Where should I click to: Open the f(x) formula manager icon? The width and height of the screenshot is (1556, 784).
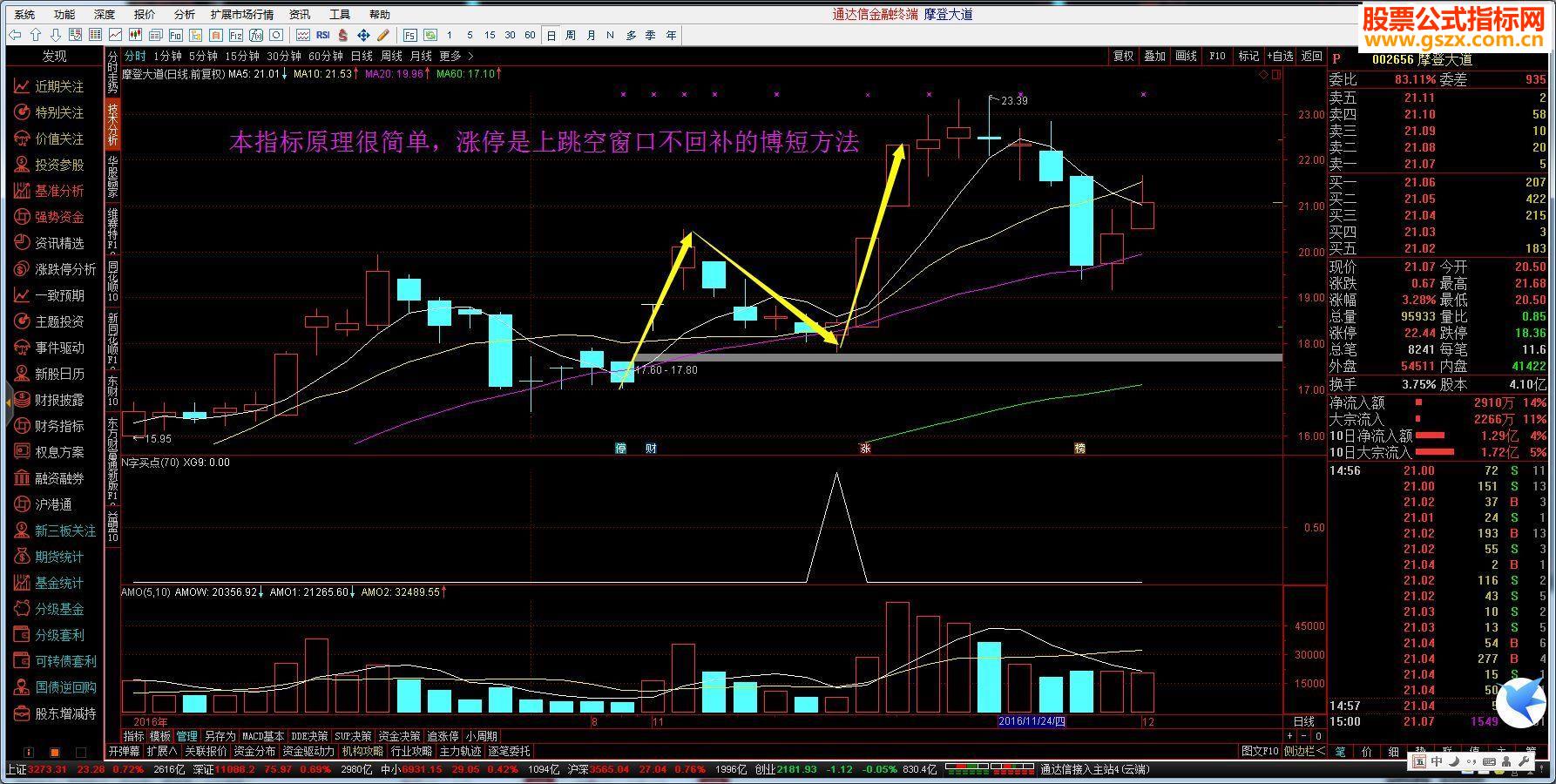coord(255,35)
